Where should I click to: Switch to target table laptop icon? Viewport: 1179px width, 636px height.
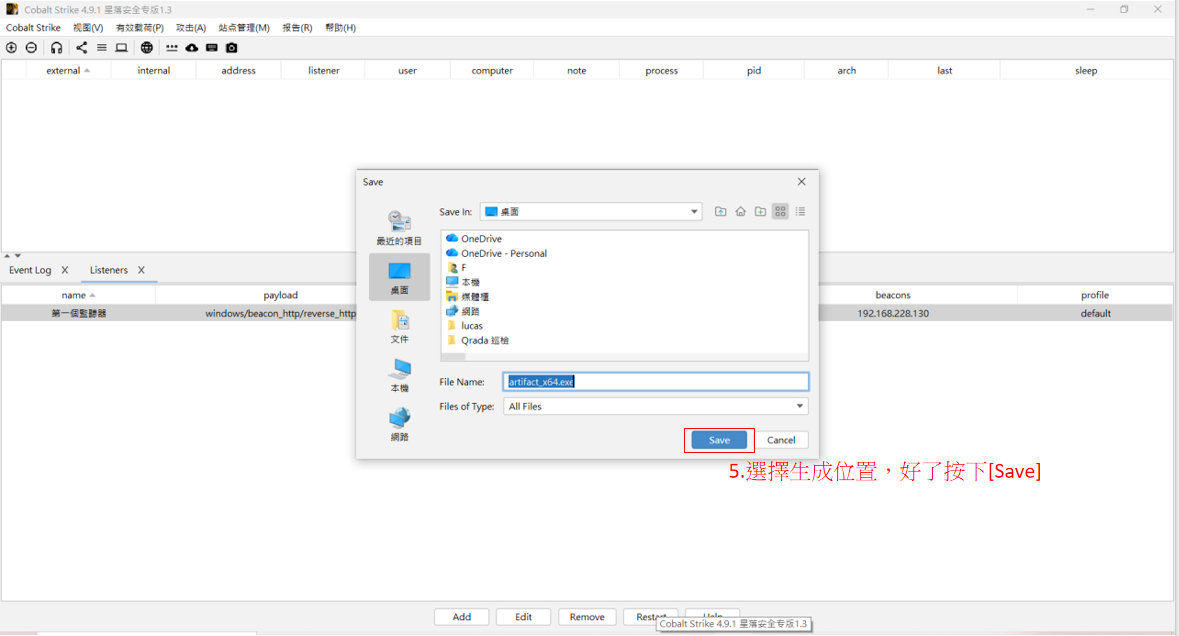point(121,47)
